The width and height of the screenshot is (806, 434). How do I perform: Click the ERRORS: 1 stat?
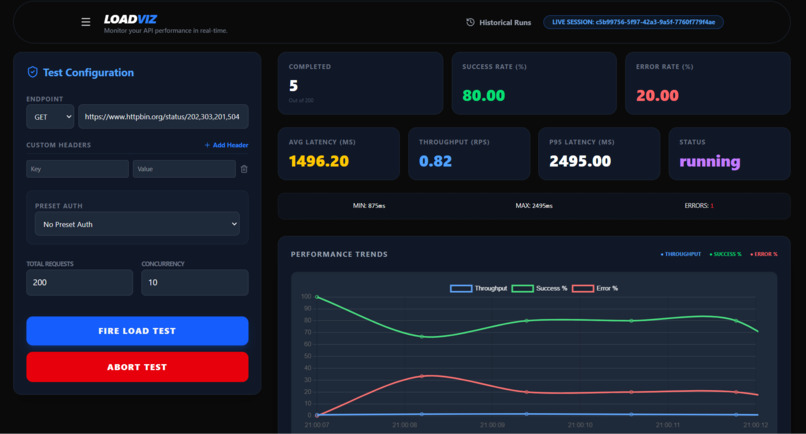point(699,206)
